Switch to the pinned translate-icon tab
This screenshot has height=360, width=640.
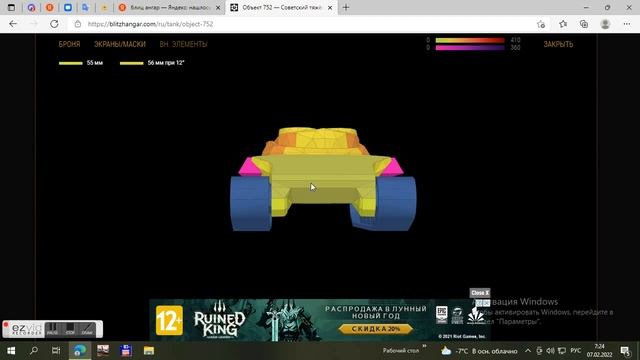85,7
